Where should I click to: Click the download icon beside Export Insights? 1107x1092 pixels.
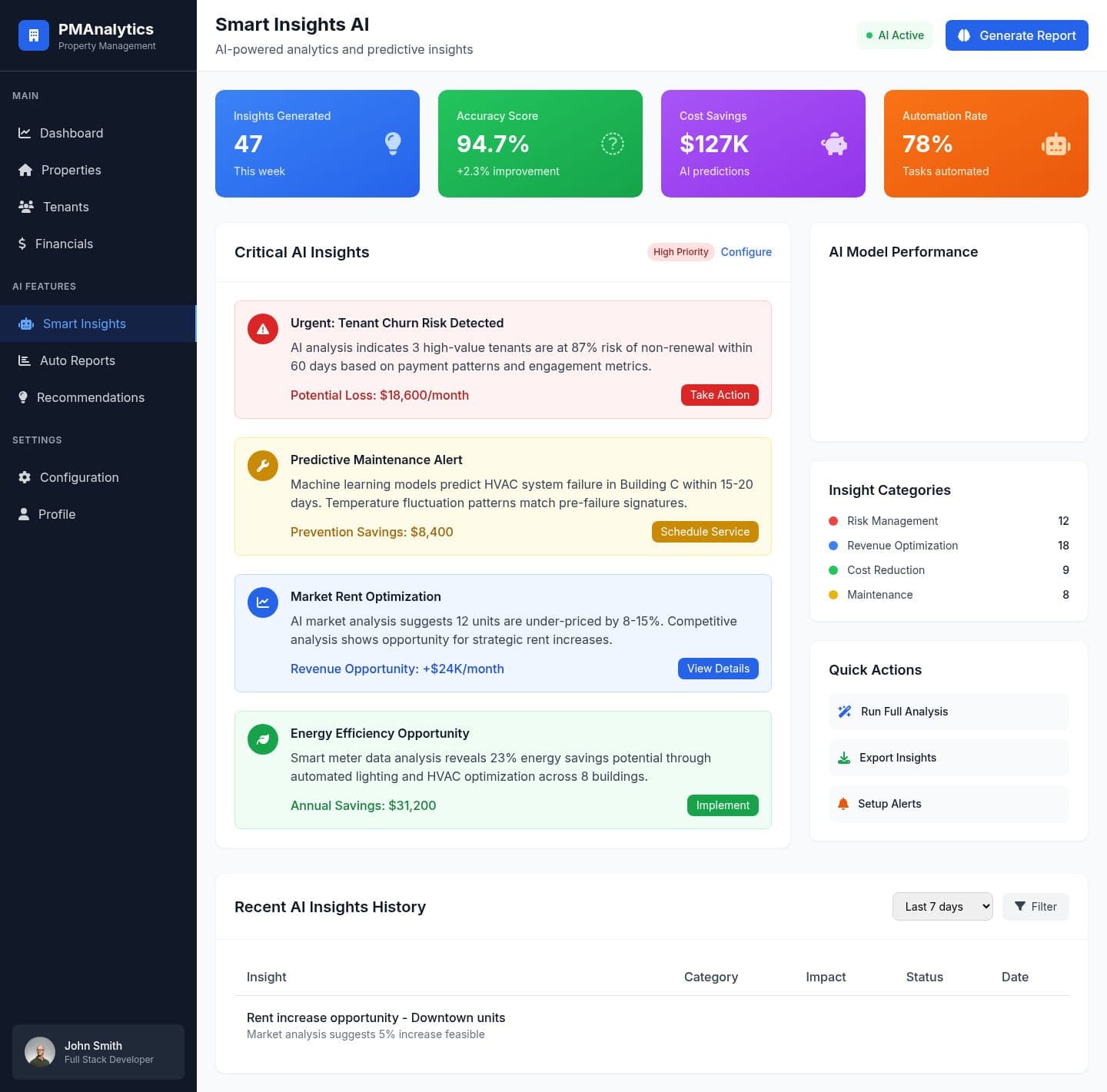click(844, 758)
